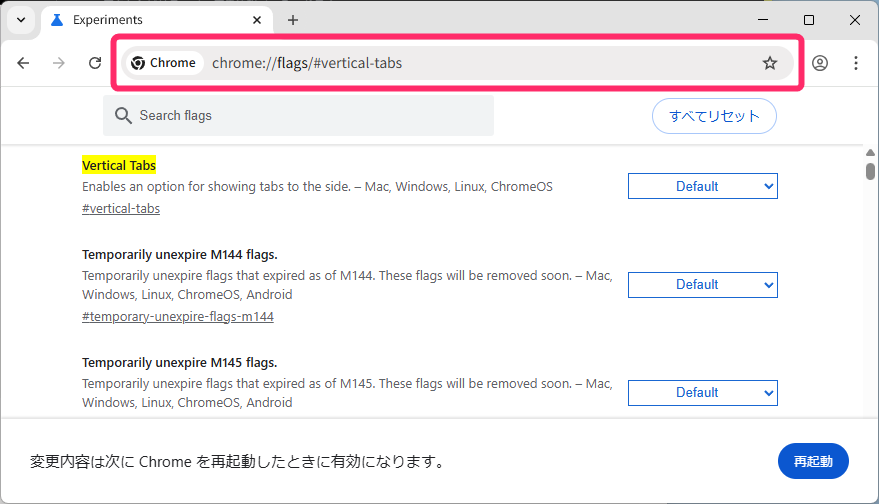Bookmark this page with the star icon
The image size is (879, 504).
click(x=770, y=63)
